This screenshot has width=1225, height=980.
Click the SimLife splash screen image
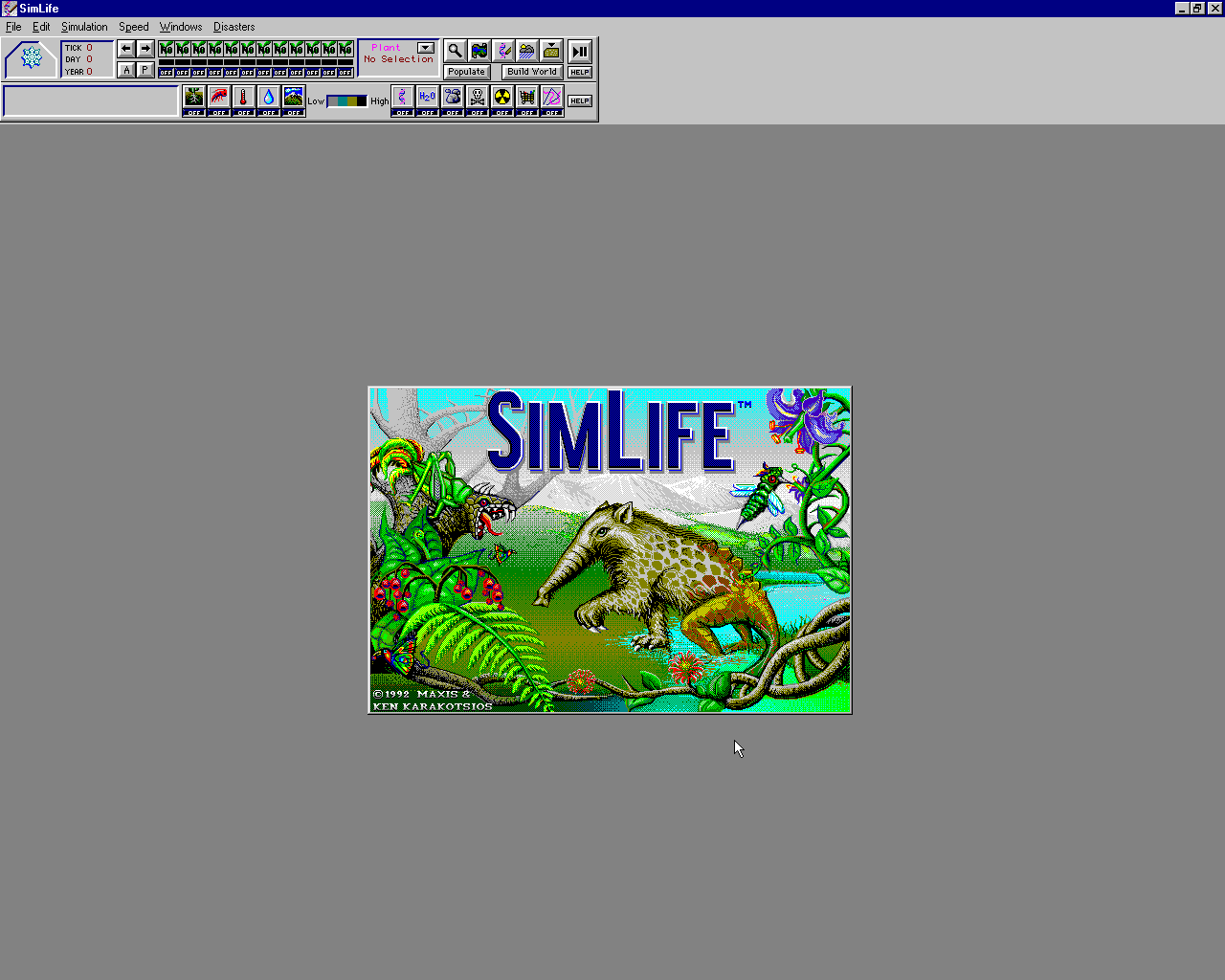610,550
